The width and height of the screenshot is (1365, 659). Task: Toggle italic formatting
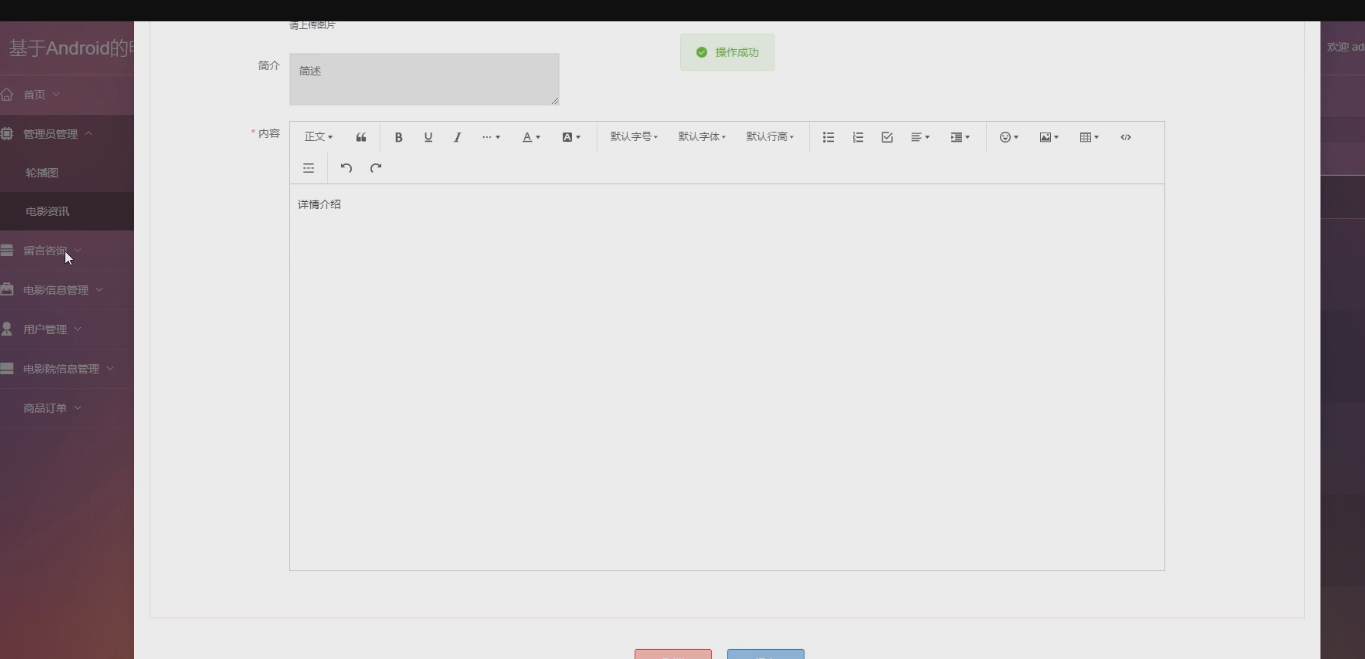pos(457,137)
